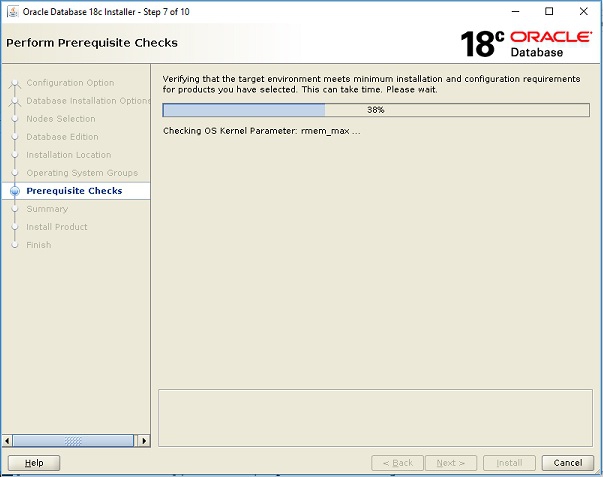The height and width of the screenshot is (477, 603).
Task: Select the Install Product step
Action: [57, 227]
